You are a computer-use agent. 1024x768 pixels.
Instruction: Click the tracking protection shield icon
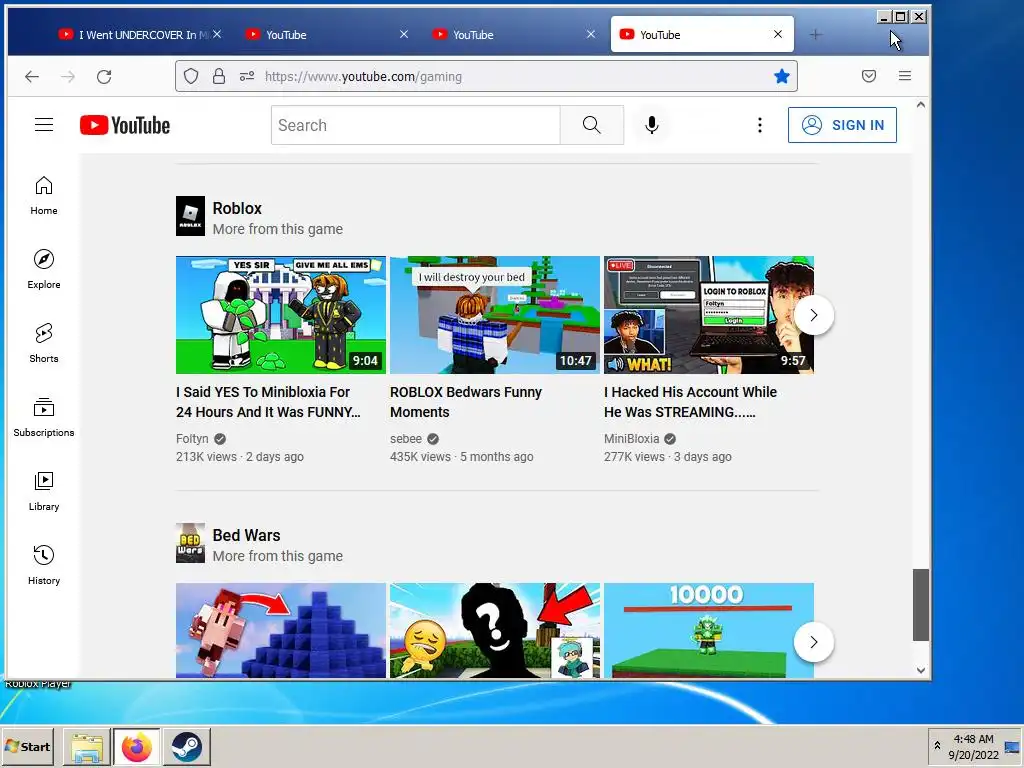click(x=191, y=76)
